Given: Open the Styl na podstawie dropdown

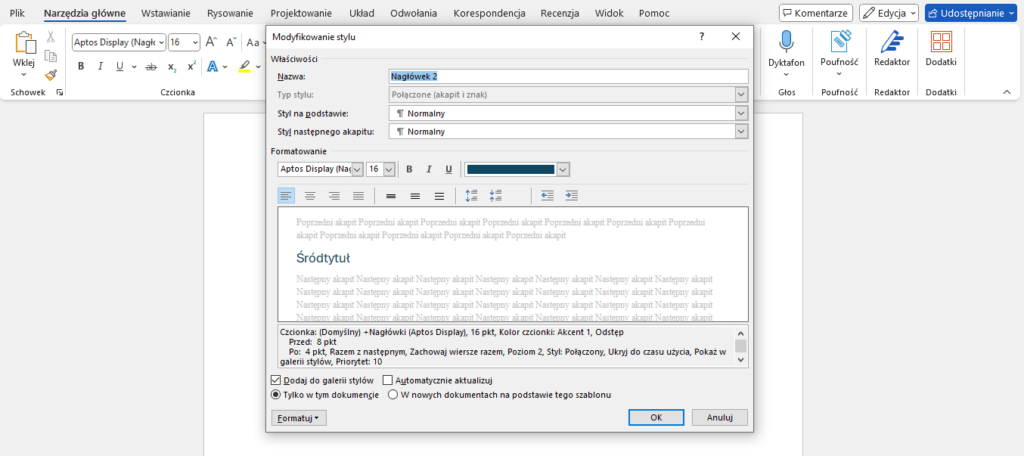Looking at the screenshot, I should pos(741,113).
